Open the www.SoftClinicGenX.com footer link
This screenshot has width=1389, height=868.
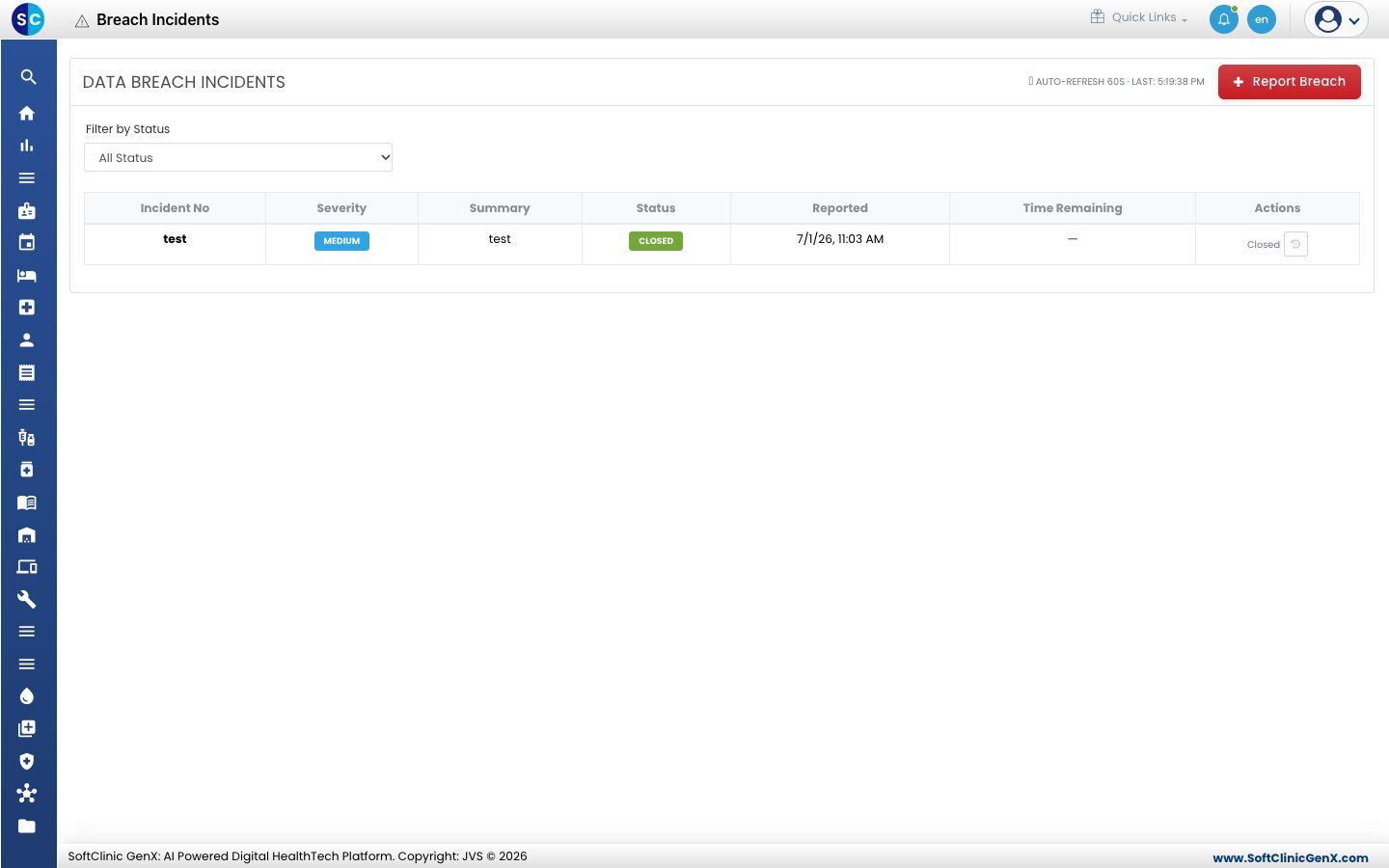(1291, 857)
